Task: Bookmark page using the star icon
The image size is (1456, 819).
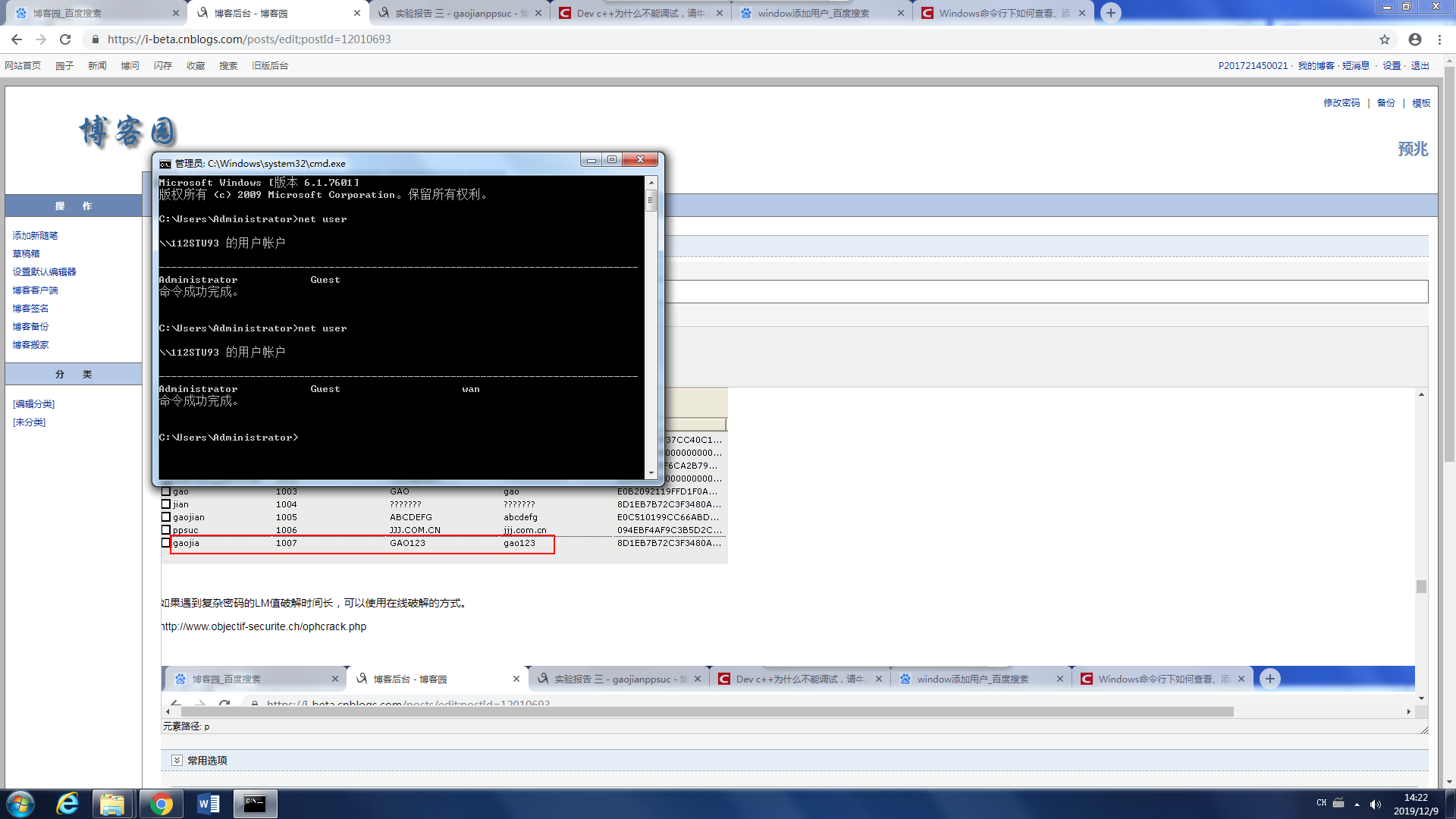Action: tap(1385, 39)
